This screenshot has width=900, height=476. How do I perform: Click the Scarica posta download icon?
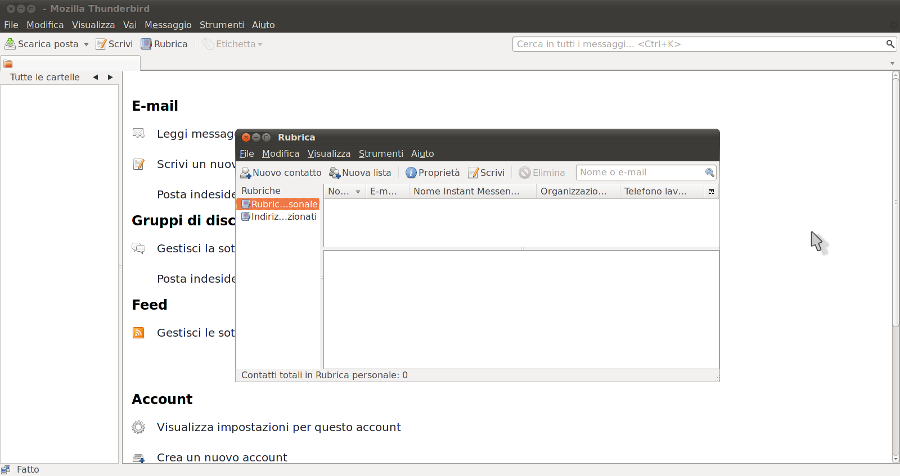pyautogui.click(x=10, y=44)
